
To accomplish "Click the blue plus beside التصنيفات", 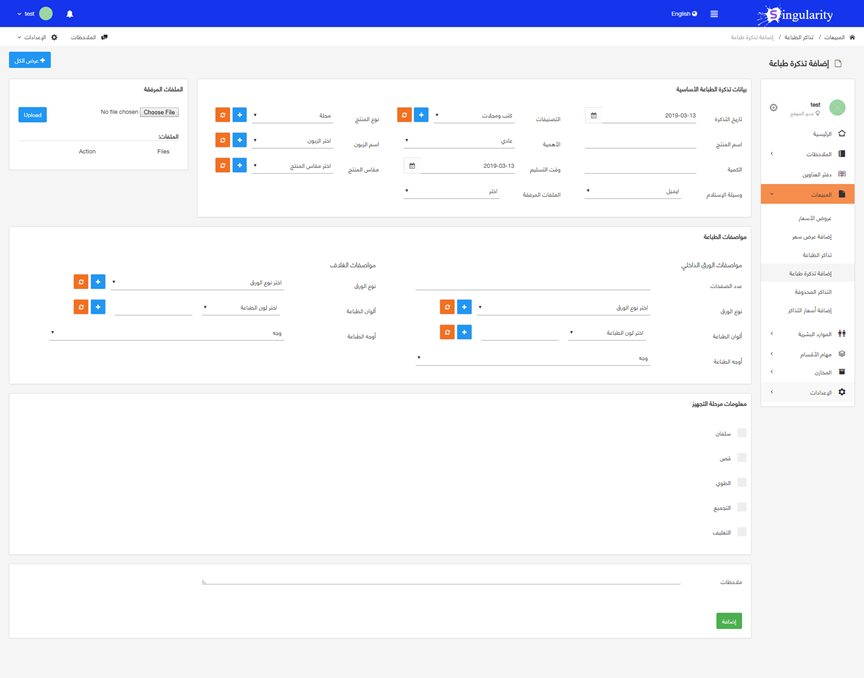I will point(421,116).
